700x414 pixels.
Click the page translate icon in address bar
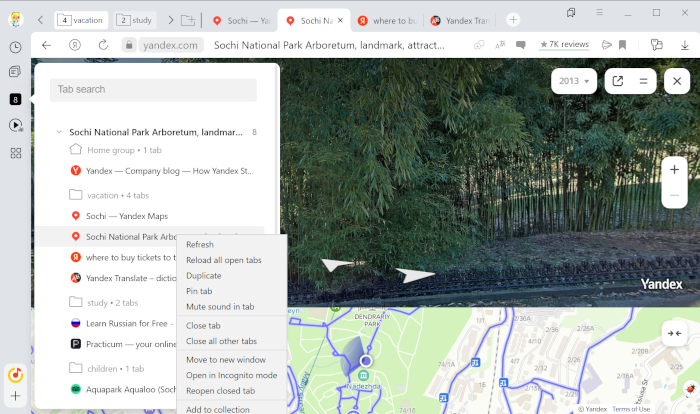[500, 45]
